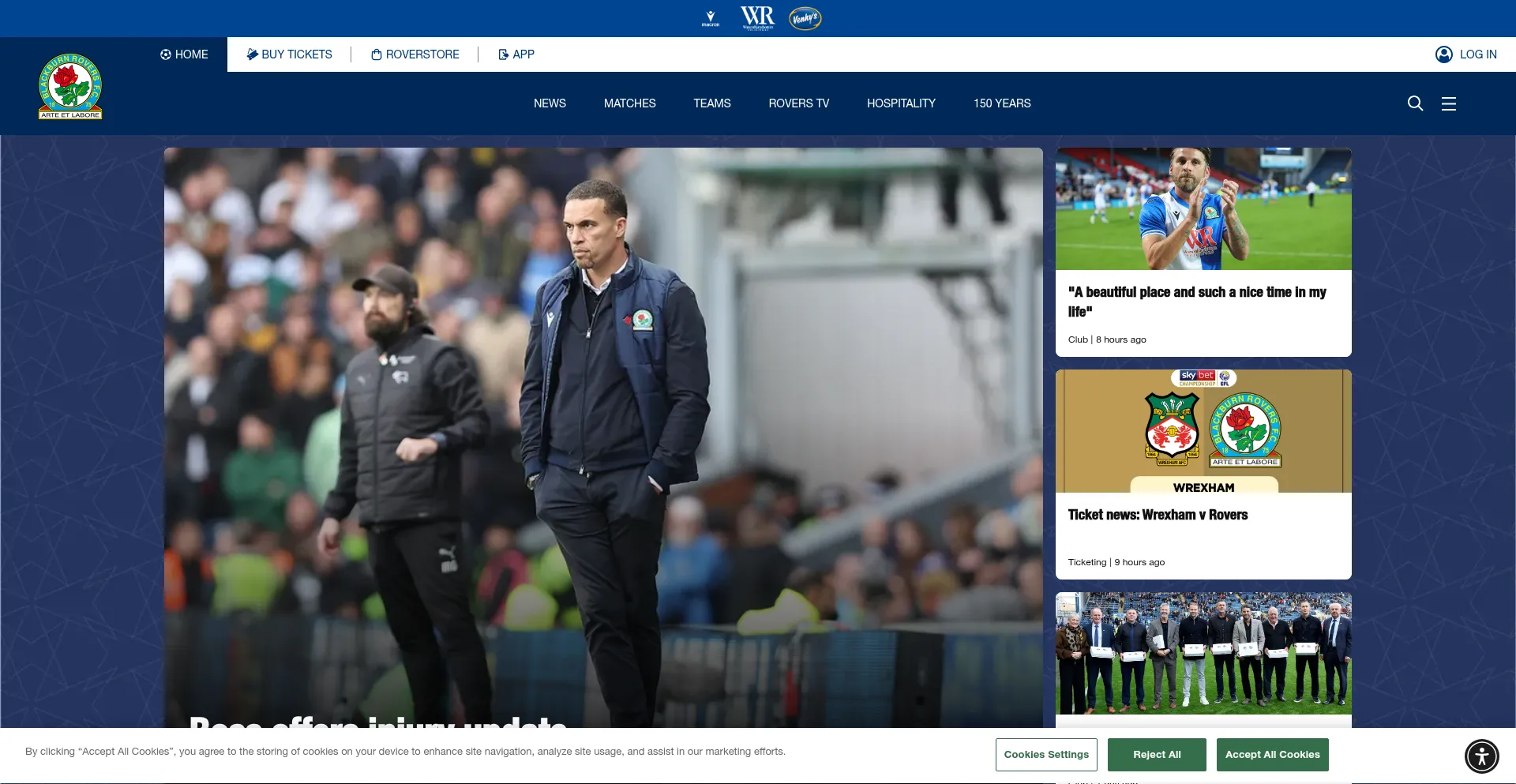The image size is (1516, 784).
Task: Open the search magnifier icon
Action: click(x=1415, y=103)
